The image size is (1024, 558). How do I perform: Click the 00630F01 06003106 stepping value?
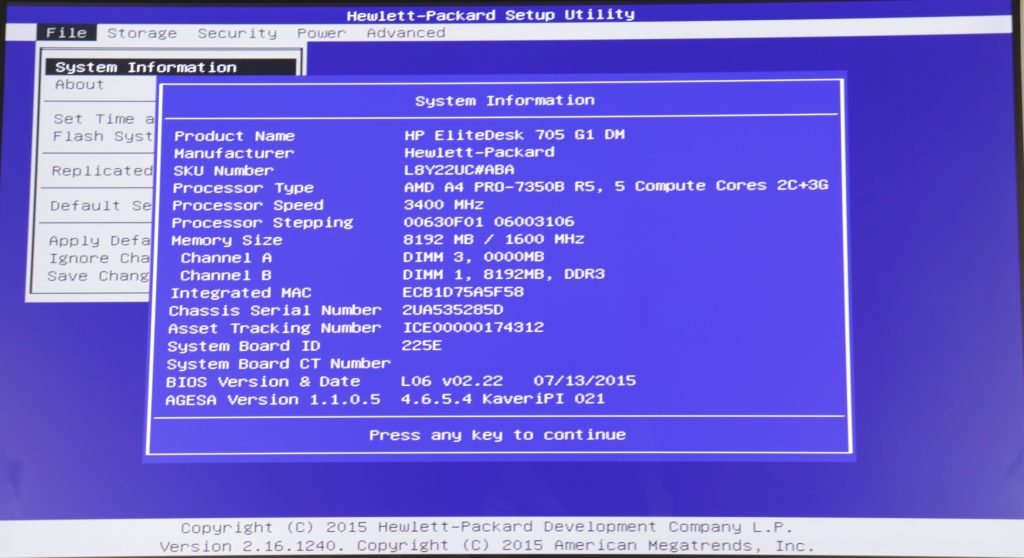(x=488, y=222)
